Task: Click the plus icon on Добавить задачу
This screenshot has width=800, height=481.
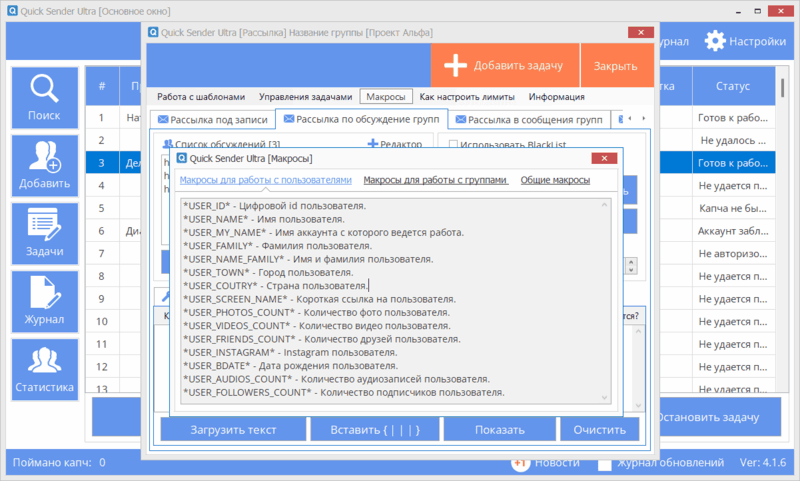Action: pyautogui.click(x=455, y=65)
